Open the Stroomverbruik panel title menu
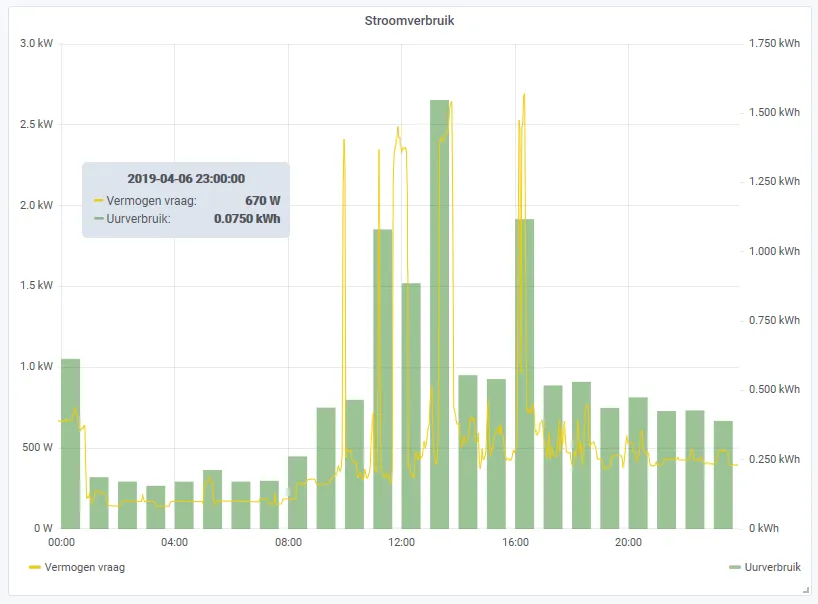 (409, 21)
